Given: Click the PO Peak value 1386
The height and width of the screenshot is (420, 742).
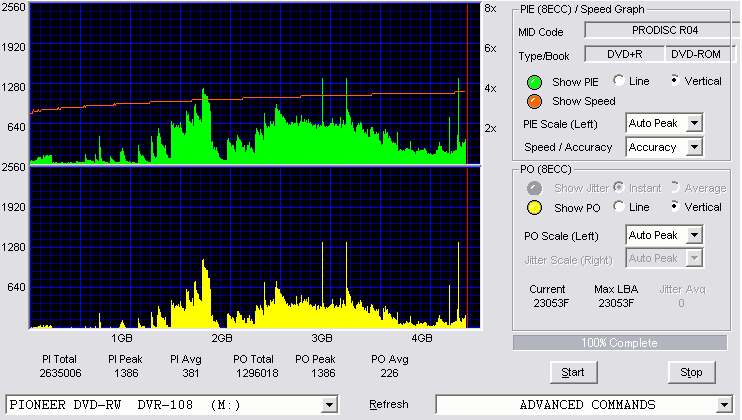Looking at the screenshot, I should 323,373.
